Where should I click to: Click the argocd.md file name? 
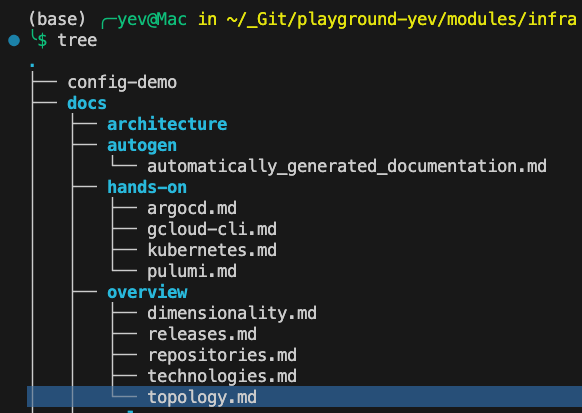point(192,209)
